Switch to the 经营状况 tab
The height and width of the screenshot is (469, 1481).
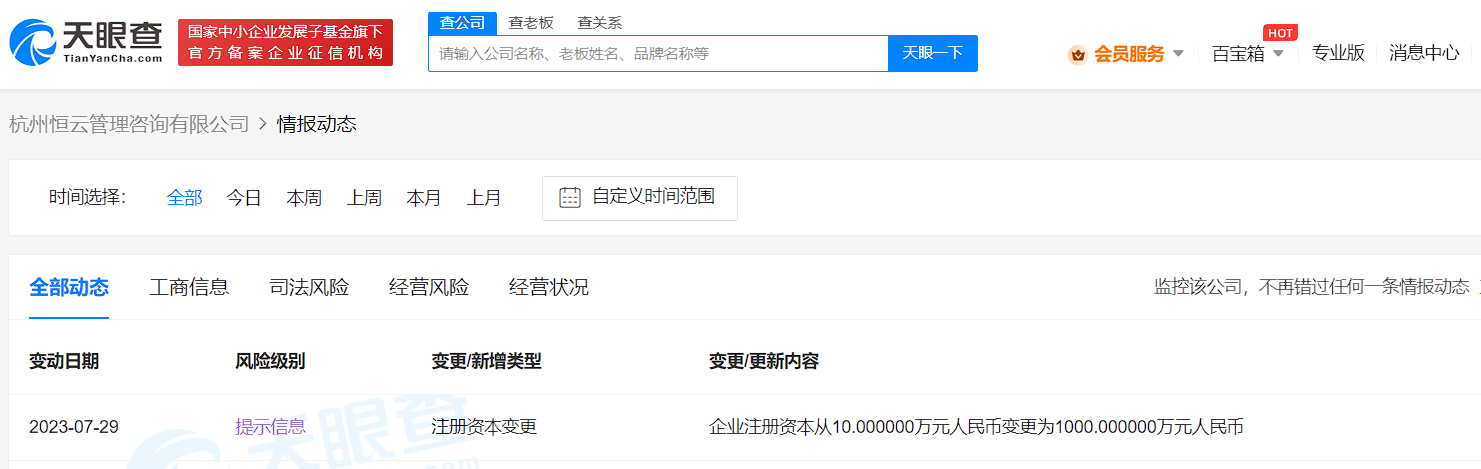(549, 288)
